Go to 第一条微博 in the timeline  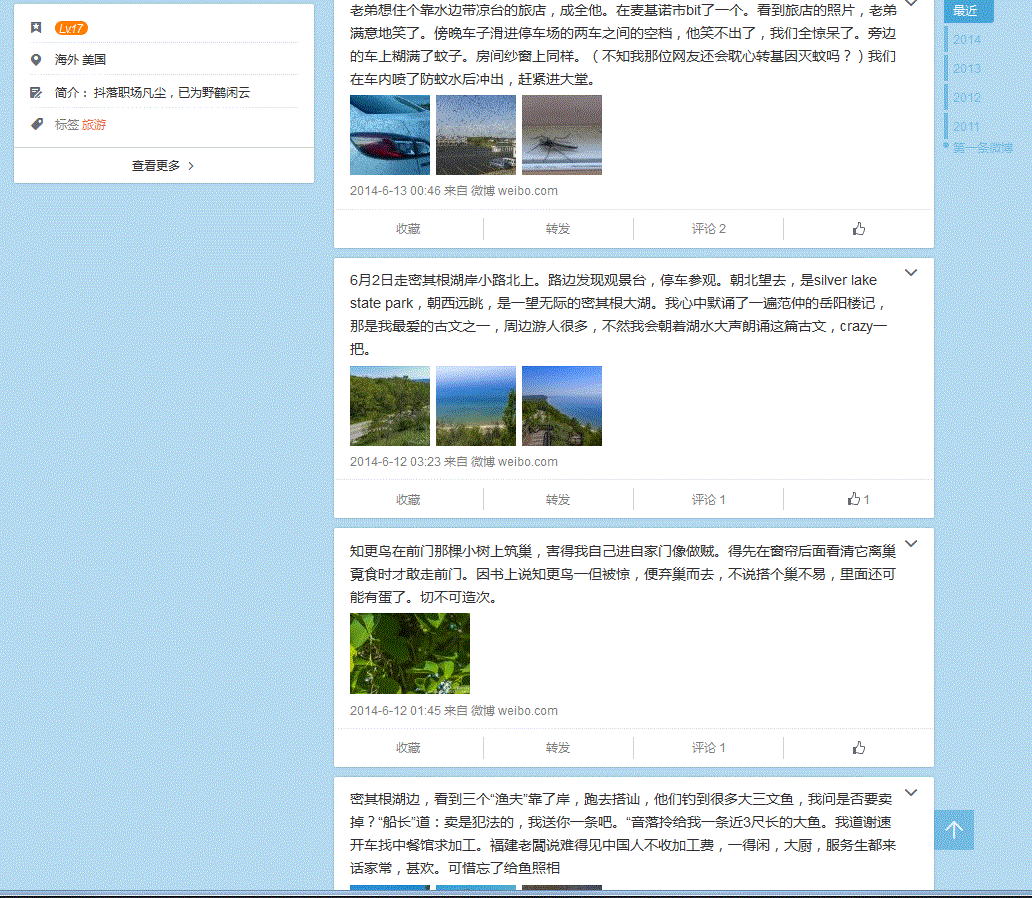coord(982,148)
